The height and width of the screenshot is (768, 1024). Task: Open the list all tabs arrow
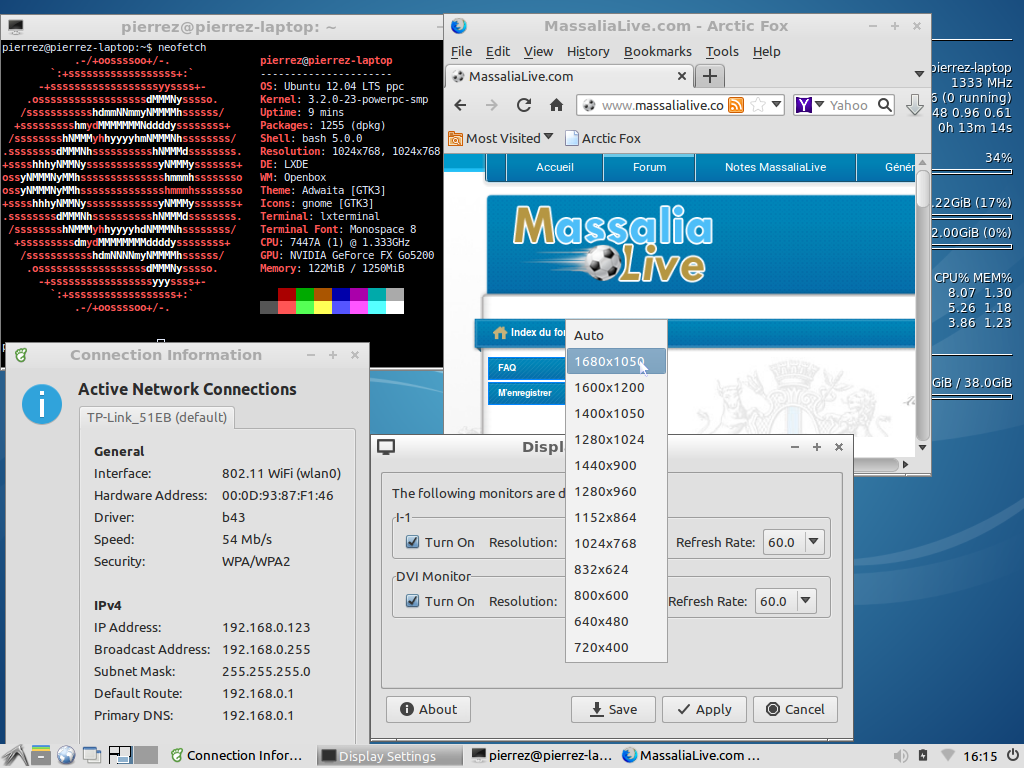919,74
